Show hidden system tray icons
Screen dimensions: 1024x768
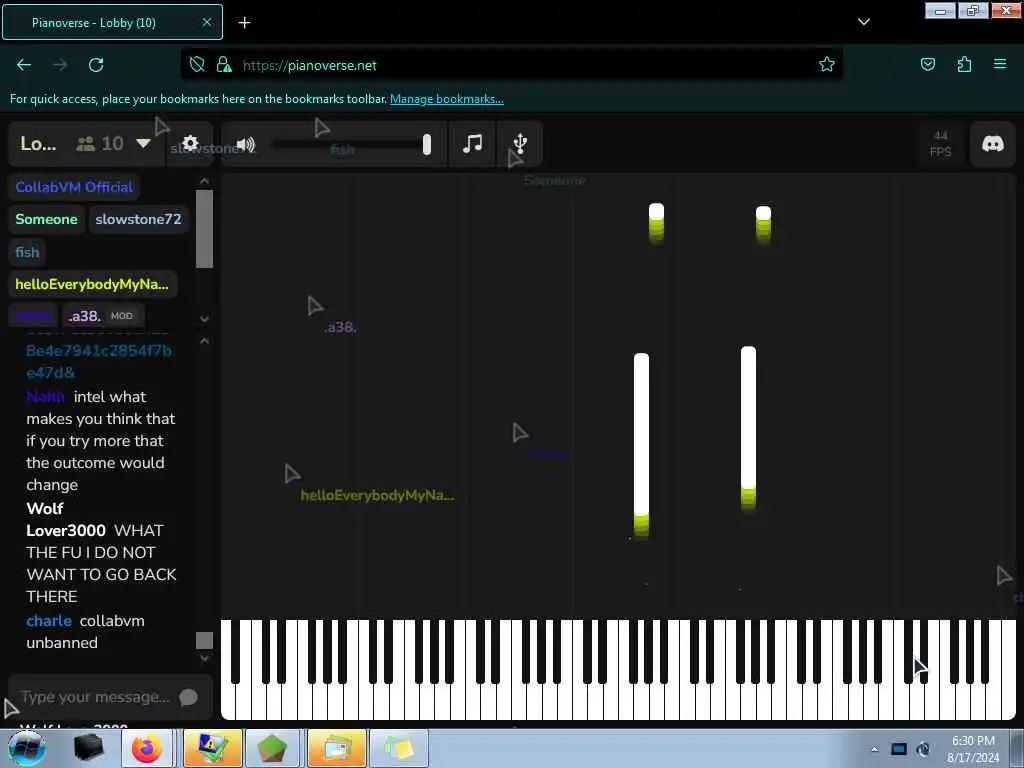[874, 749]
